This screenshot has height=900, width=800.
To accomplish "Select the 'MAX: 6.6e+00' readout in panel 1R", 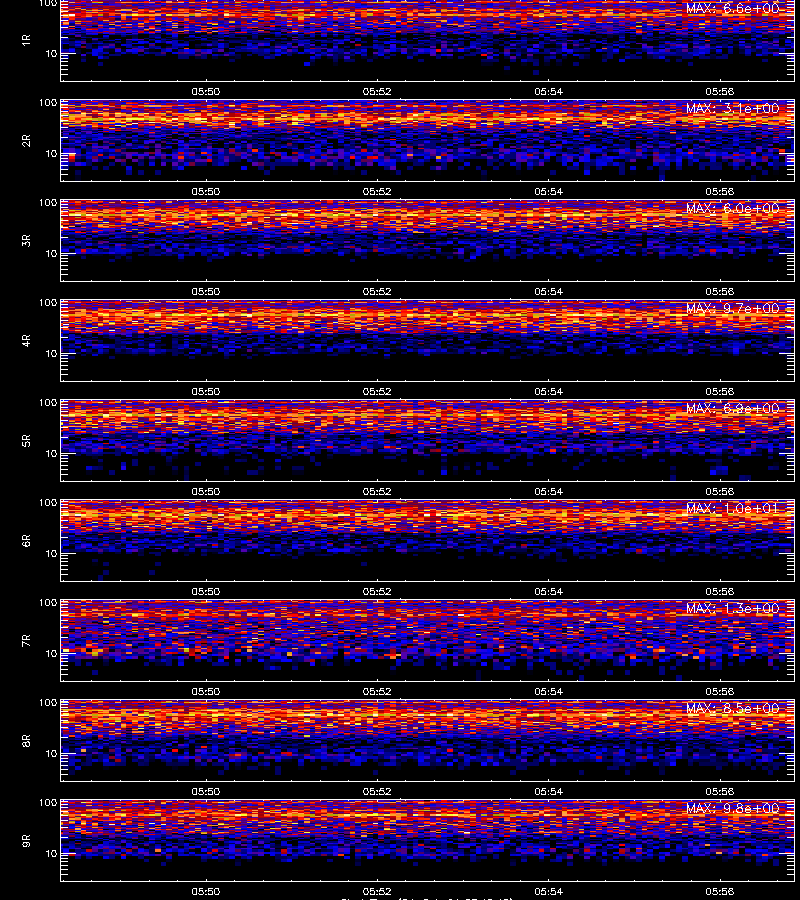I will [x=732, y=9].
